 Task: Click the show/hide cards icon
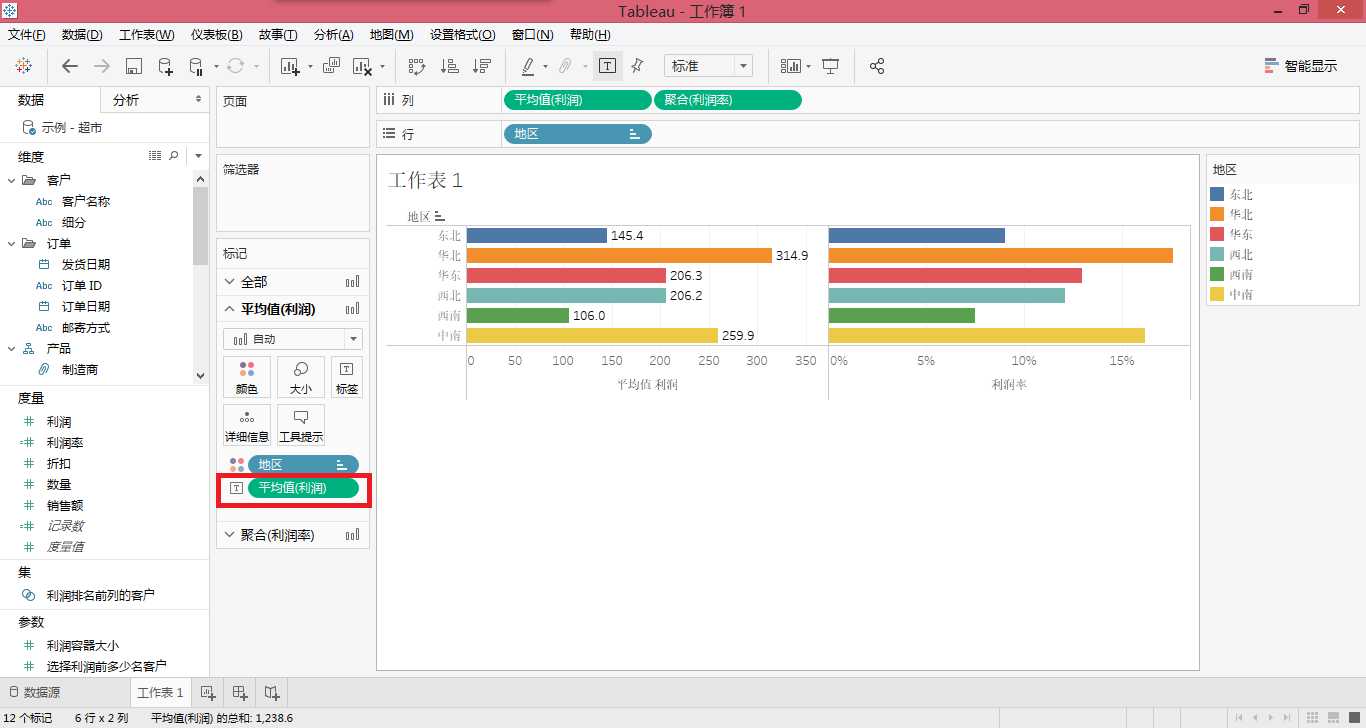(x=792, y=66)
